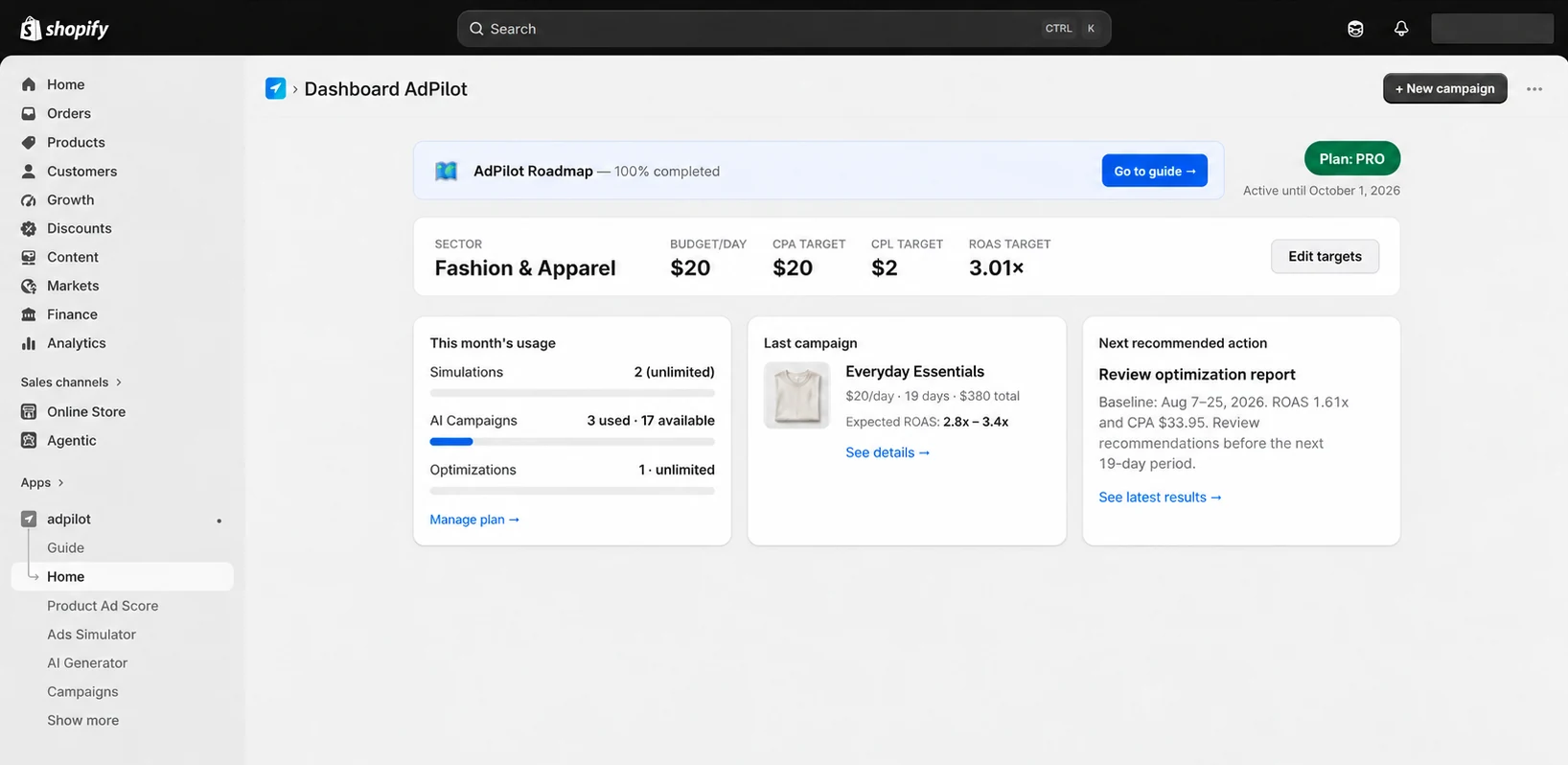Click the Home house icon in sidebar

coord(29,84)
